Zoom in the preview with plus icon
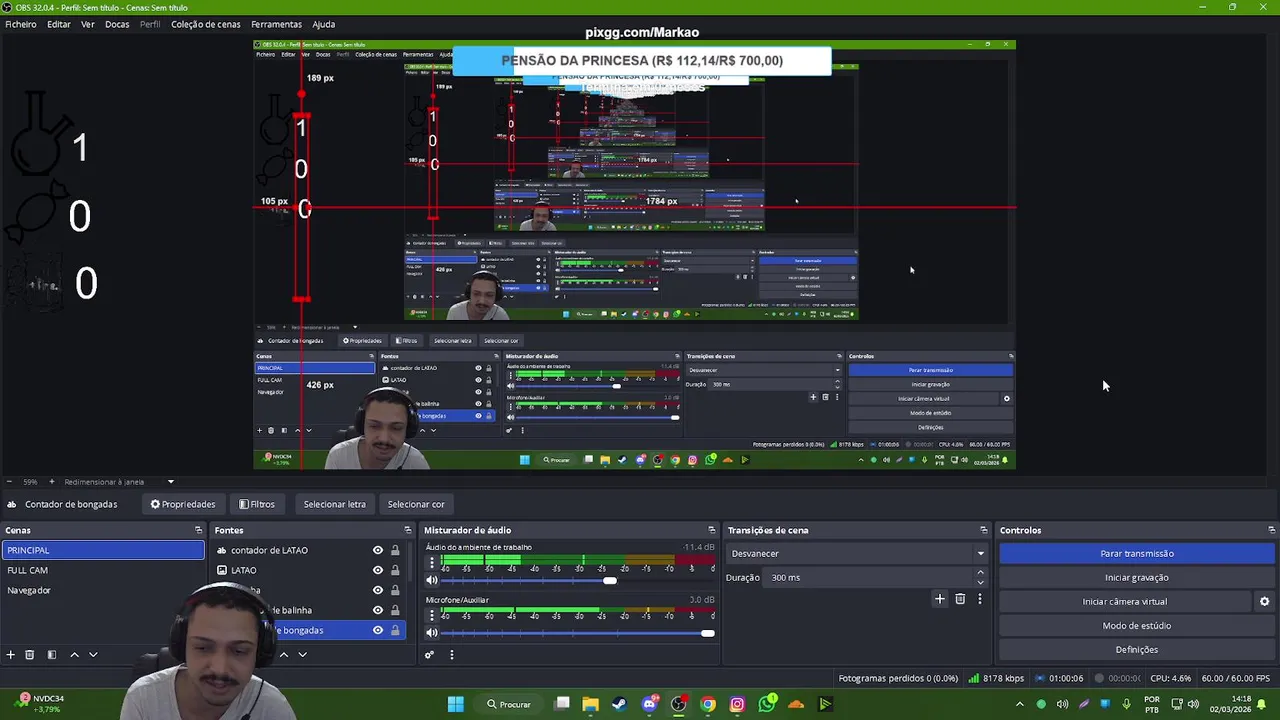Viewport: 1280px width, 720px height. 54,482
